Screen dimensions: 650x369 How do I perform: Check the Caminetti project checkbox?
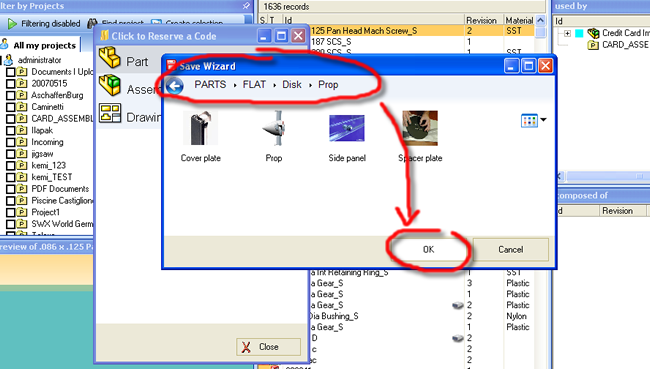(x=11, y=107)
